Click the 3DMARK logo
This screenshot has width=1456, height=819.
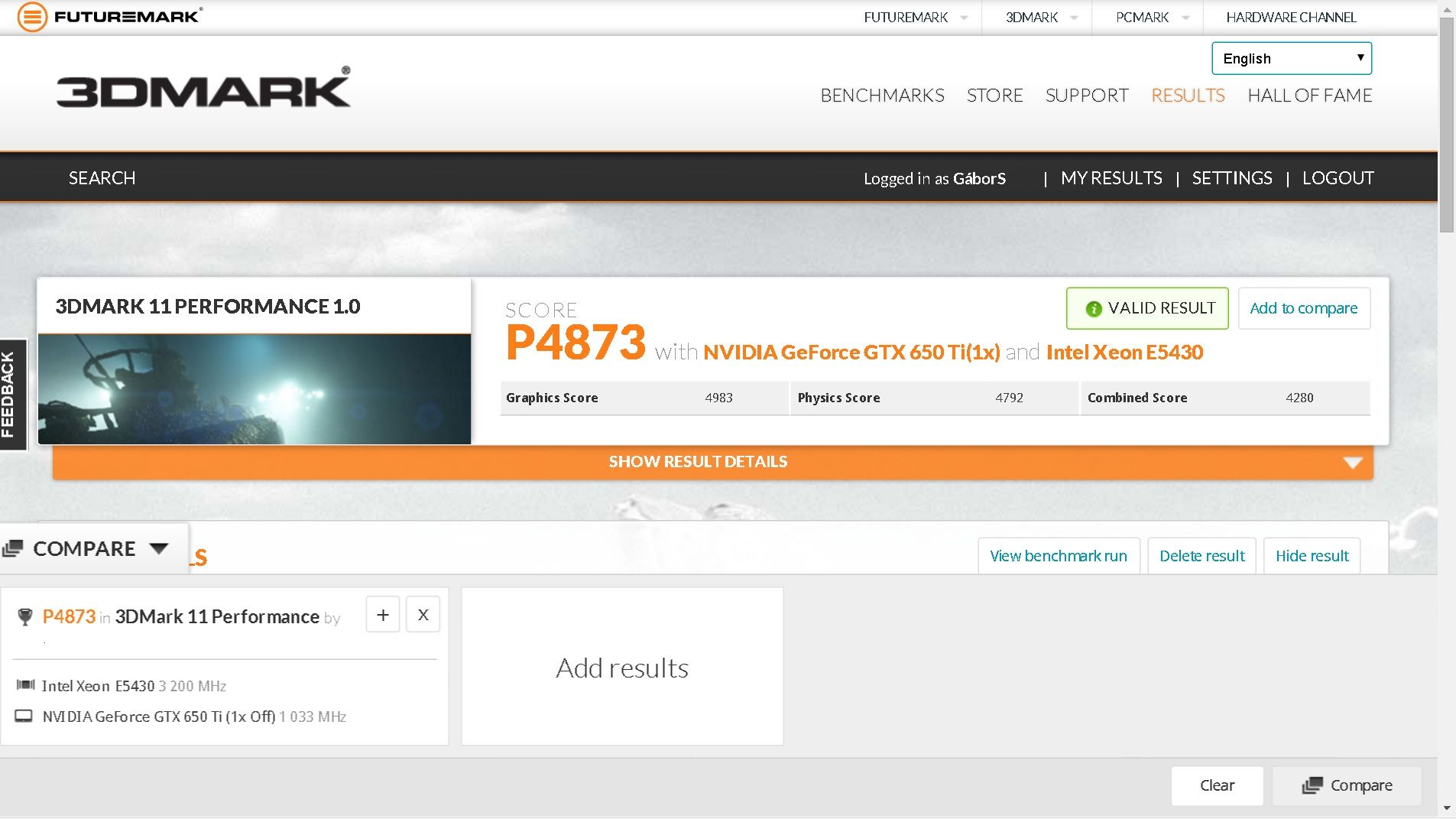pos(203,87)
